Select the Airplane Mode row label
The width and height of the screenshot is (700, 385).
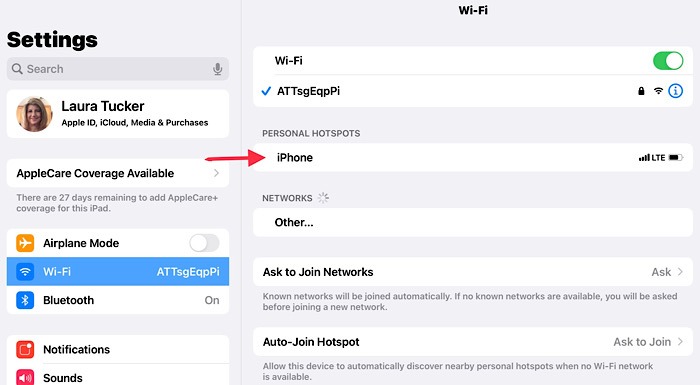coord(81,243)
